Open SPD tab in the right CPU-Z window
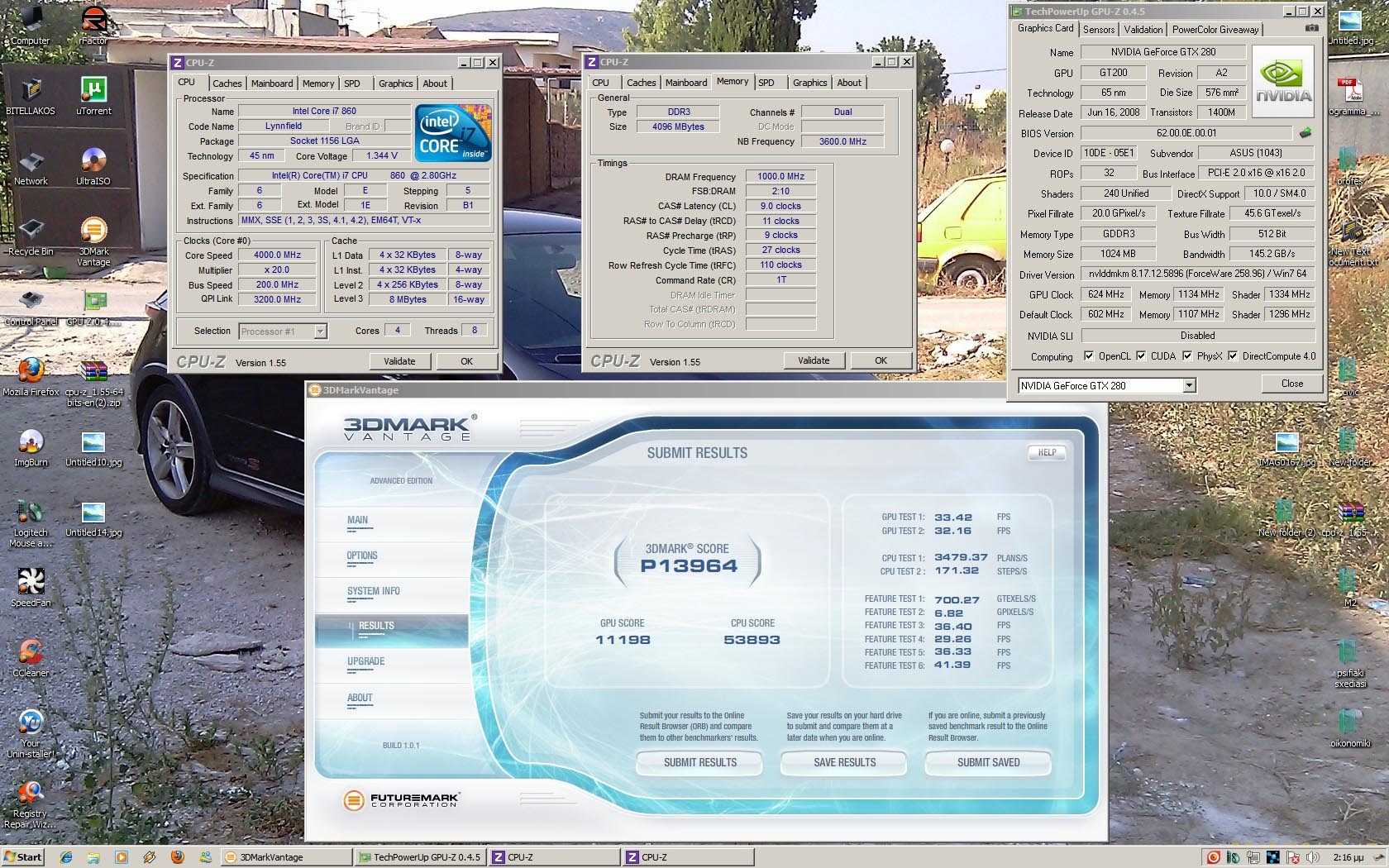Viewport: 1389px width, 868px height. point(766,83)
